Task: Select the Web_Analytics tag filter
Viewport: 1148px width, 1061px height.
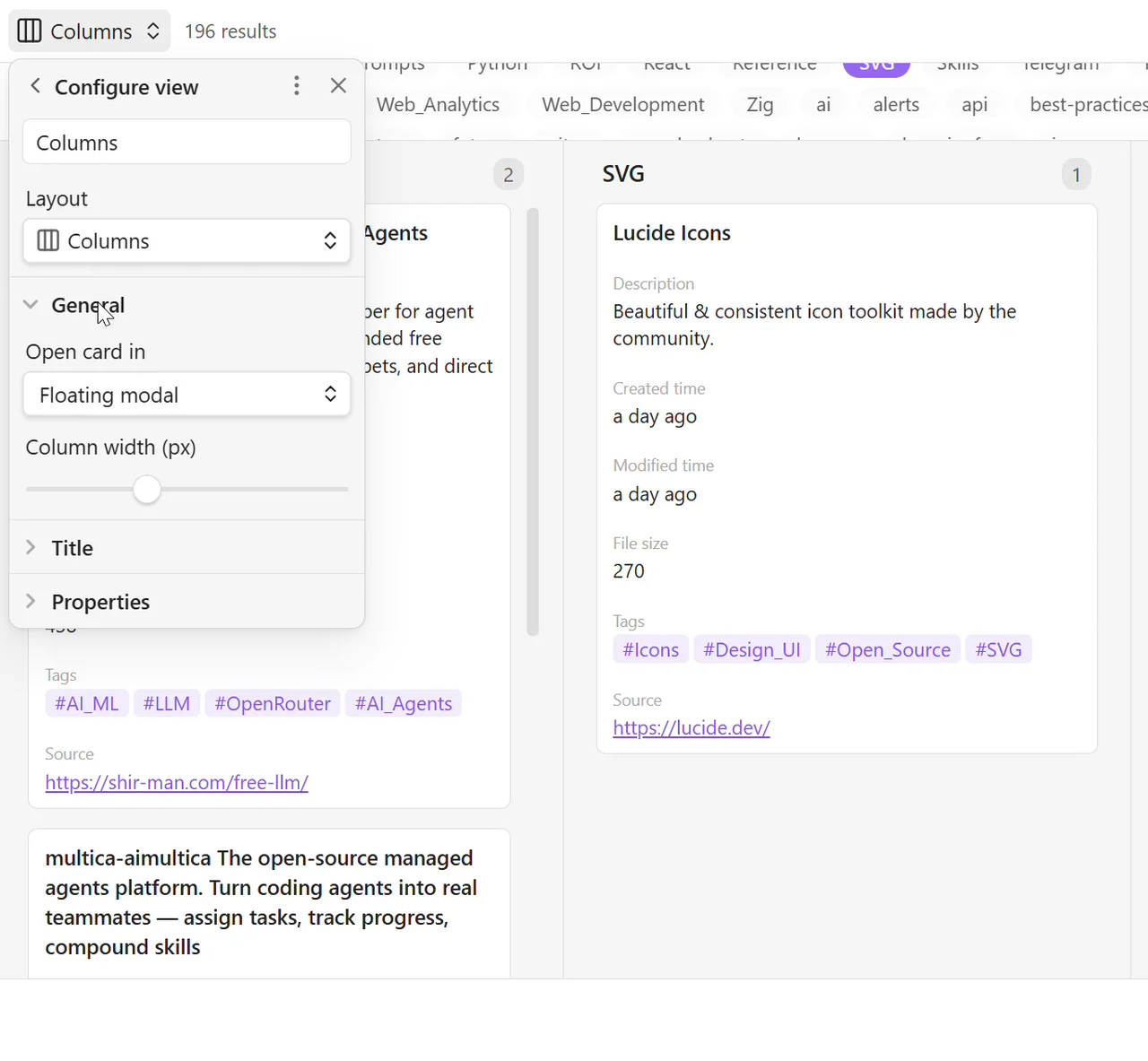Action: [438, 105]
